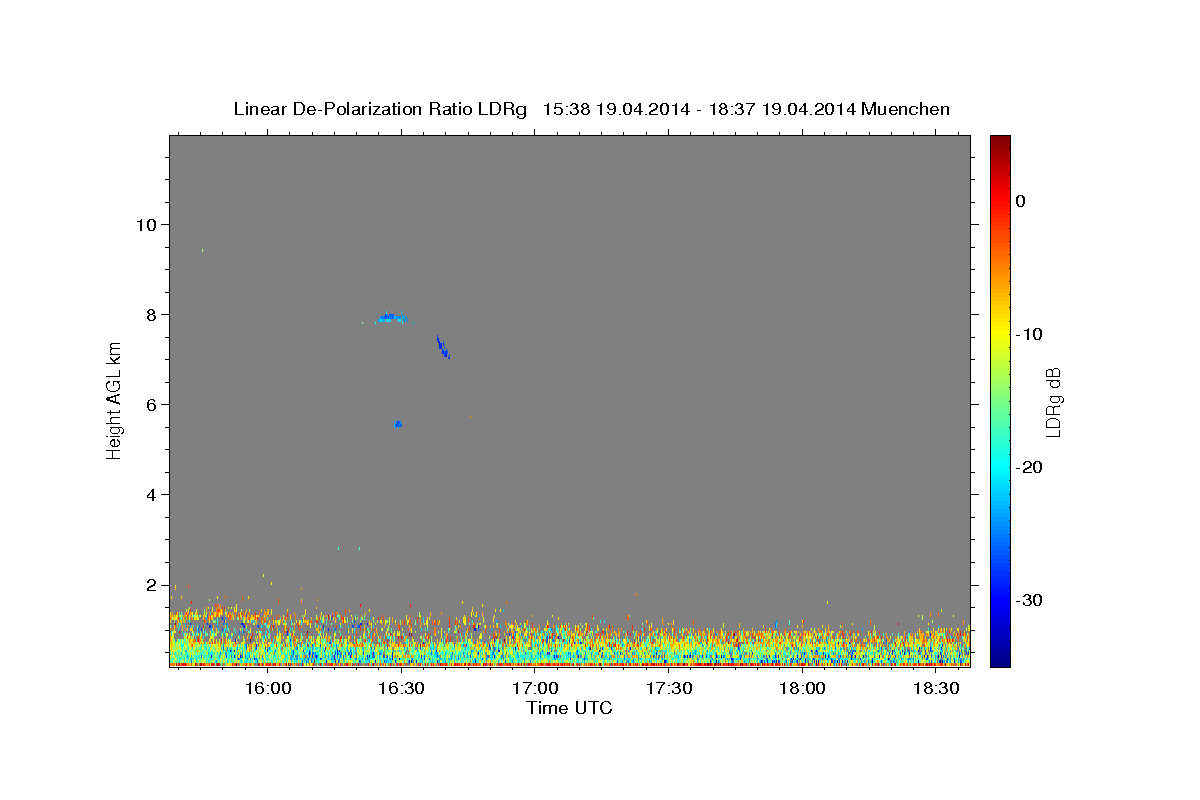Click the 2 km height tick label
Viewport: 1200px width, 800px height.
pyautogui.click(x=151, y=585)
